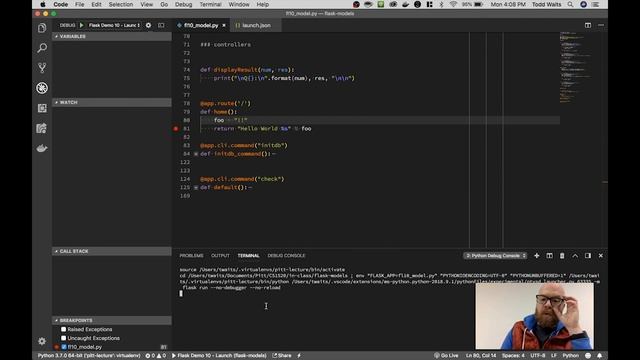Viewport: 640px width, 360px height.
Task: Collapse the WATCH section
Action: coord(112,102)
